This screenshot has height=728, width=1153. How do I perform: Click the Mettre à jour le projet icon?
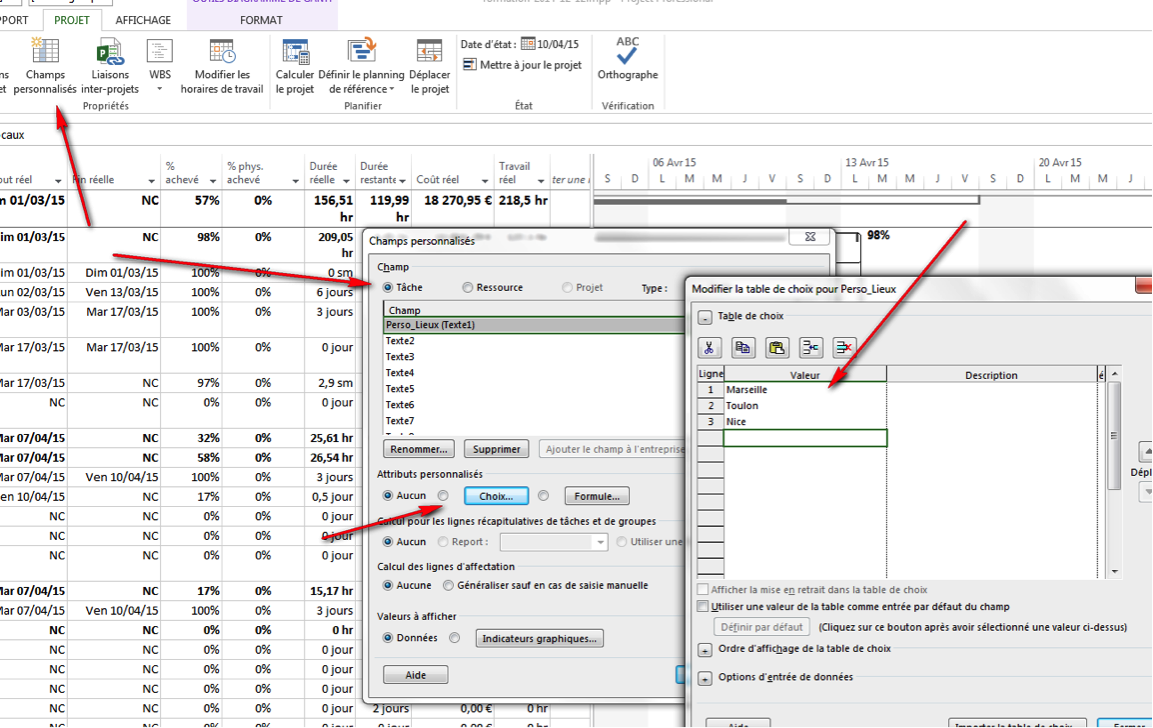pyautogui.click(x=470, y=65)
